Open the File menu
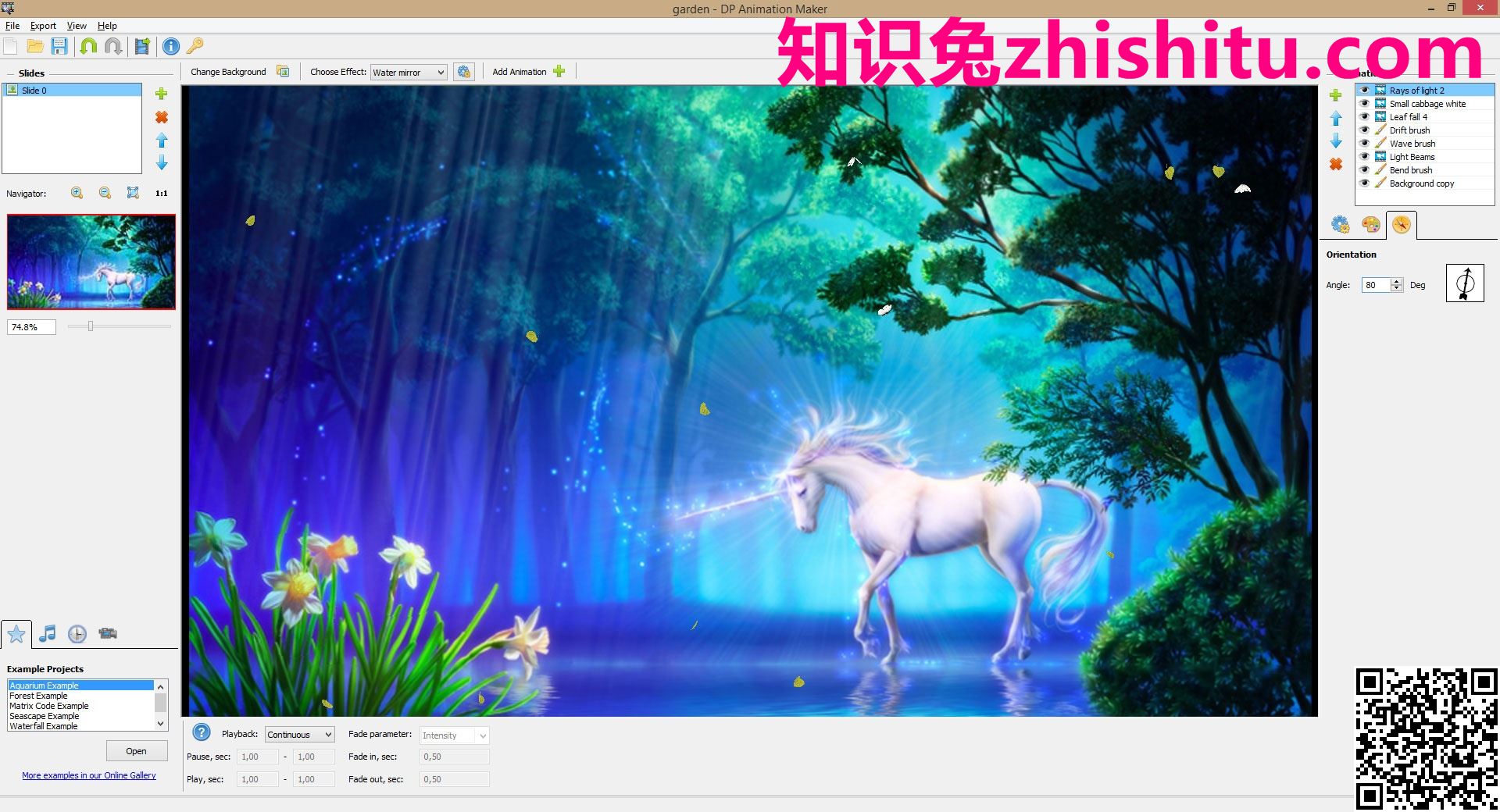This screenshot has width=1500, height=812. [12, 26]
